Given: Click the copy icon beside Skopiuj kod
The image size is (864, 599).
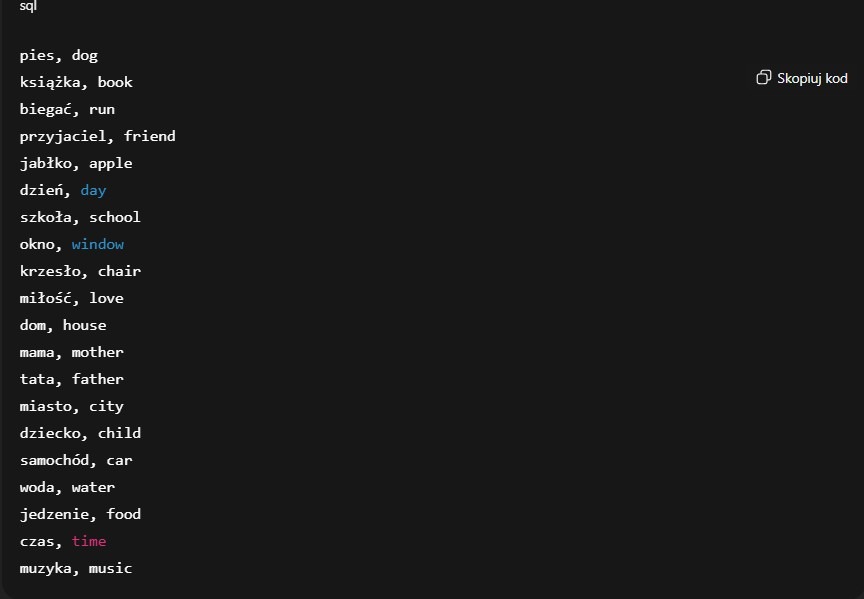Looking at the screenshot, I should pyautogui.click(x=764, y=78).
